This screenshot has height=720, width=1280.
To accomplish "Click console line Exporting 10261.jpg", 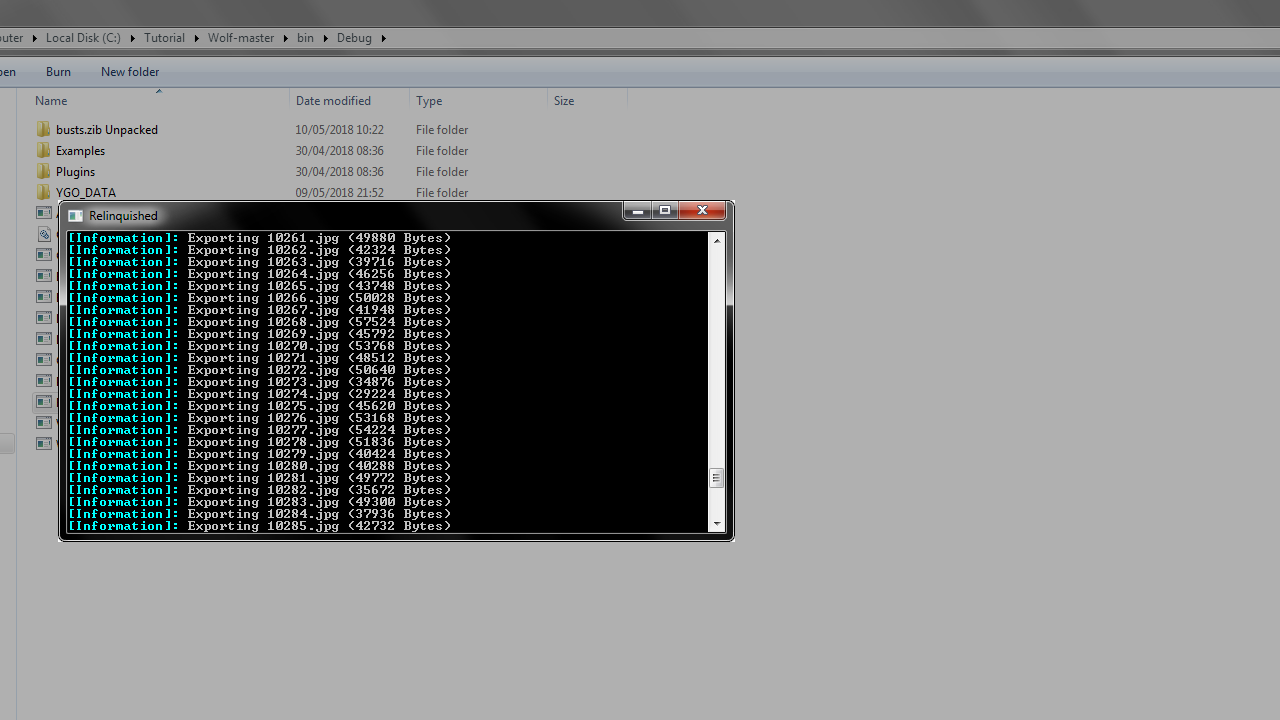I will [260, 238].
